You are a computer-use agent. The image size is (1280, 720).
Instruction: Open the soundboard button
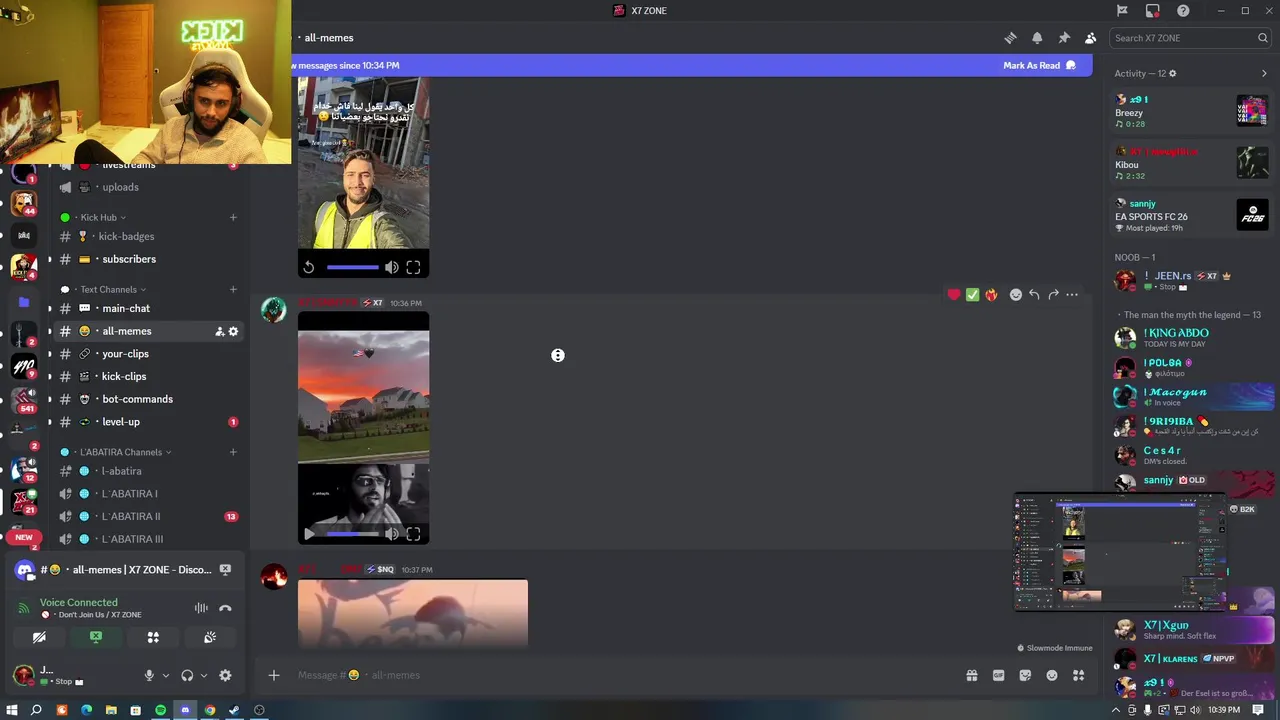[x=210, y=637]
